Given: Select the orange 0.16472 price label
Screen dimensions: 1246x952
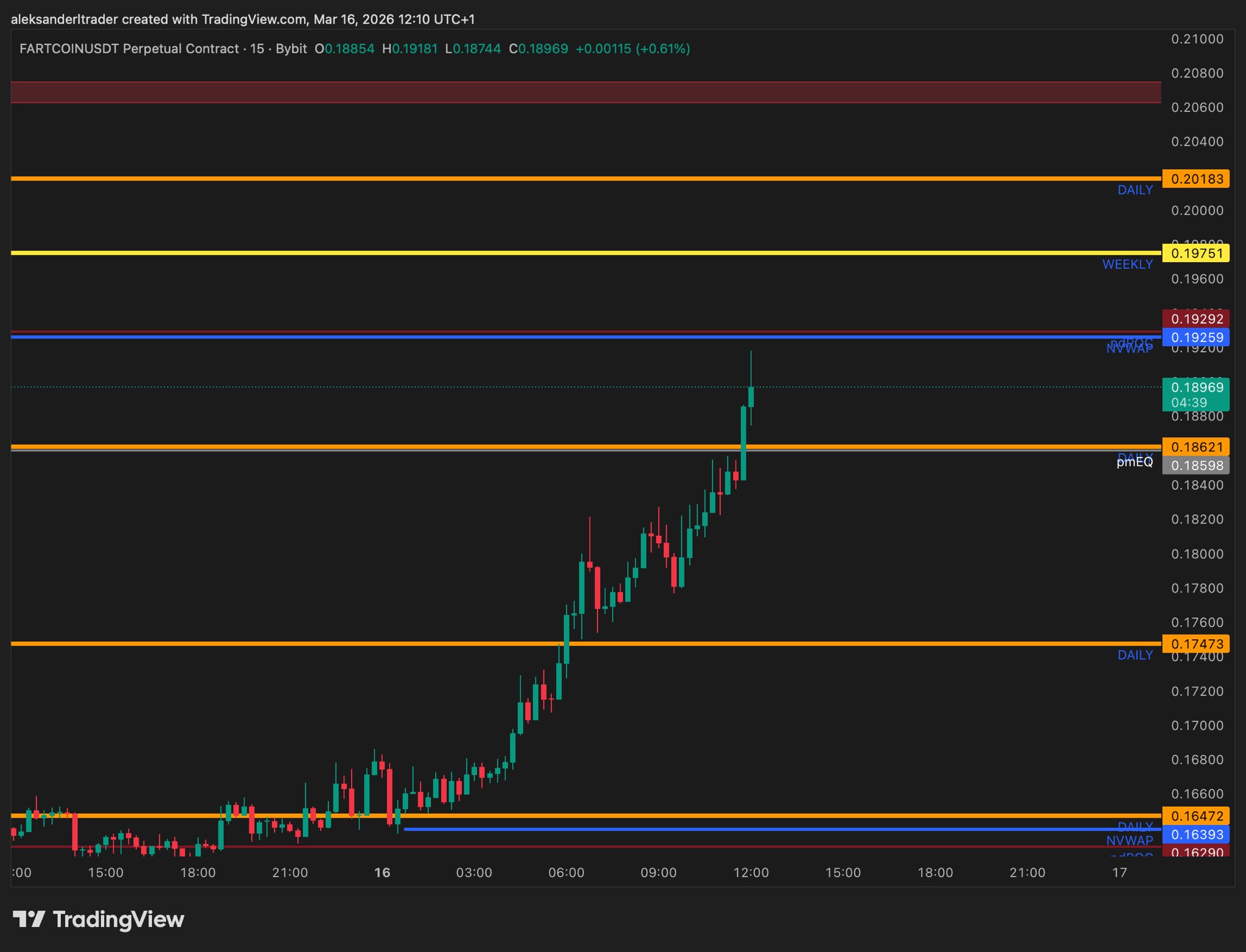Looking at the screenshot, I should point(1196,816).
